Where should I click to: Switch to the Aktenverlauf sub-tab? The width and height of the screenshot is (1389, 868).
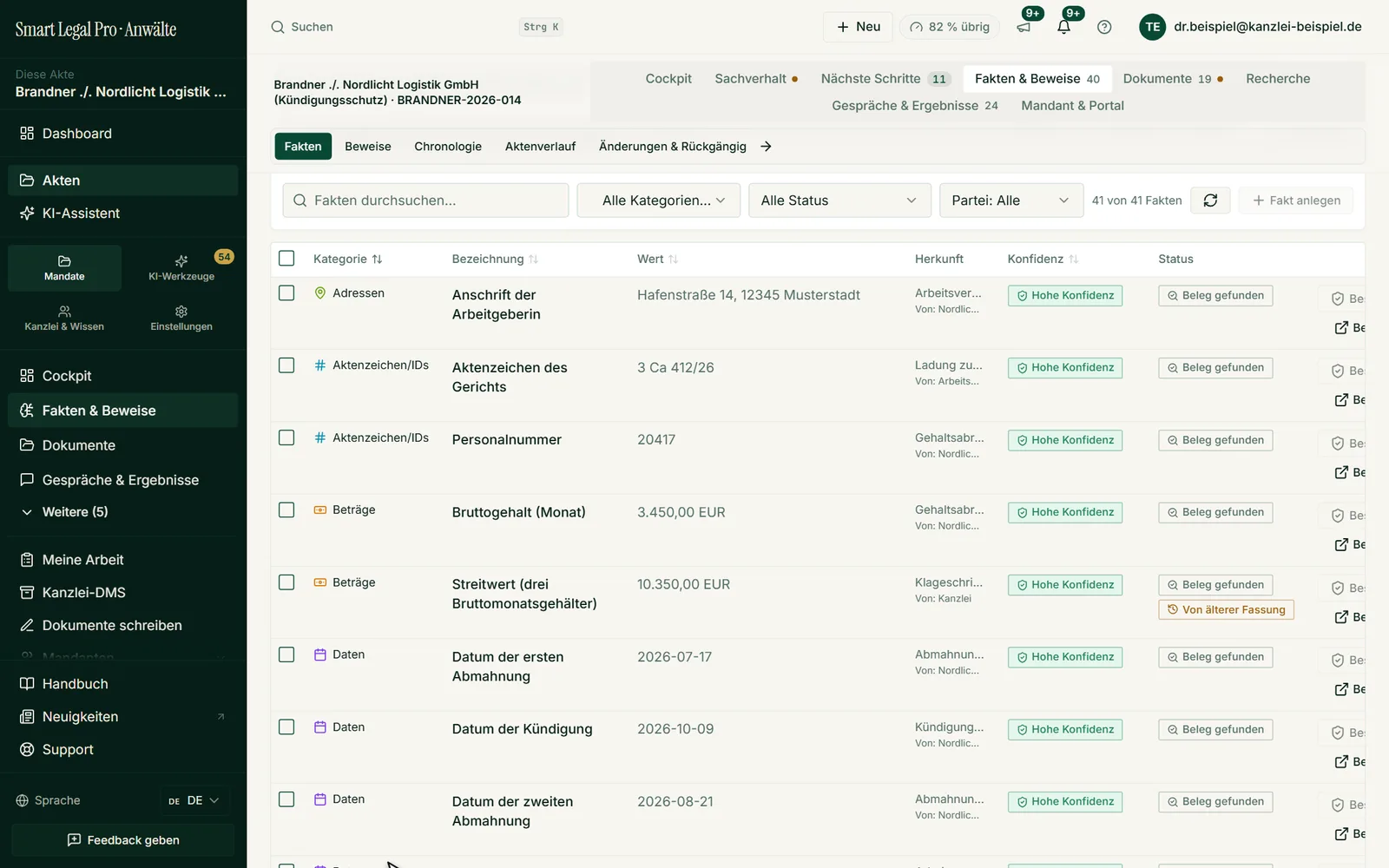click(x=540, y=147)
